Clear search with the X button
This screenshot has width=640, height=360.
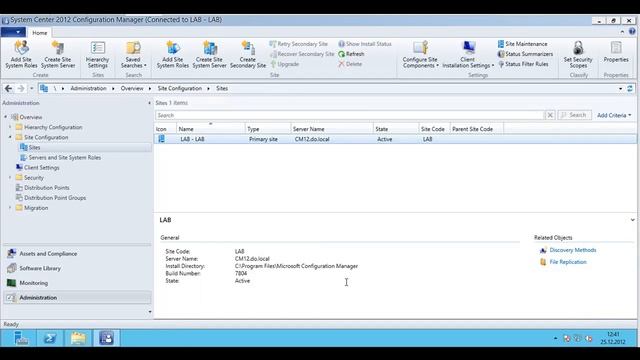pyautogui.click(x=550, y=116)
